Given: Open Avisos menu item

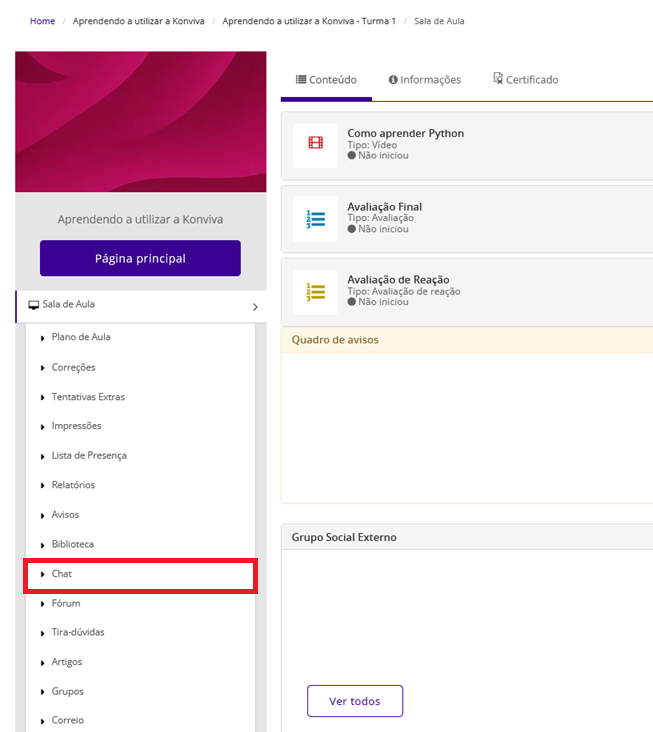Looking at the screenshot, I should (65, 514).
